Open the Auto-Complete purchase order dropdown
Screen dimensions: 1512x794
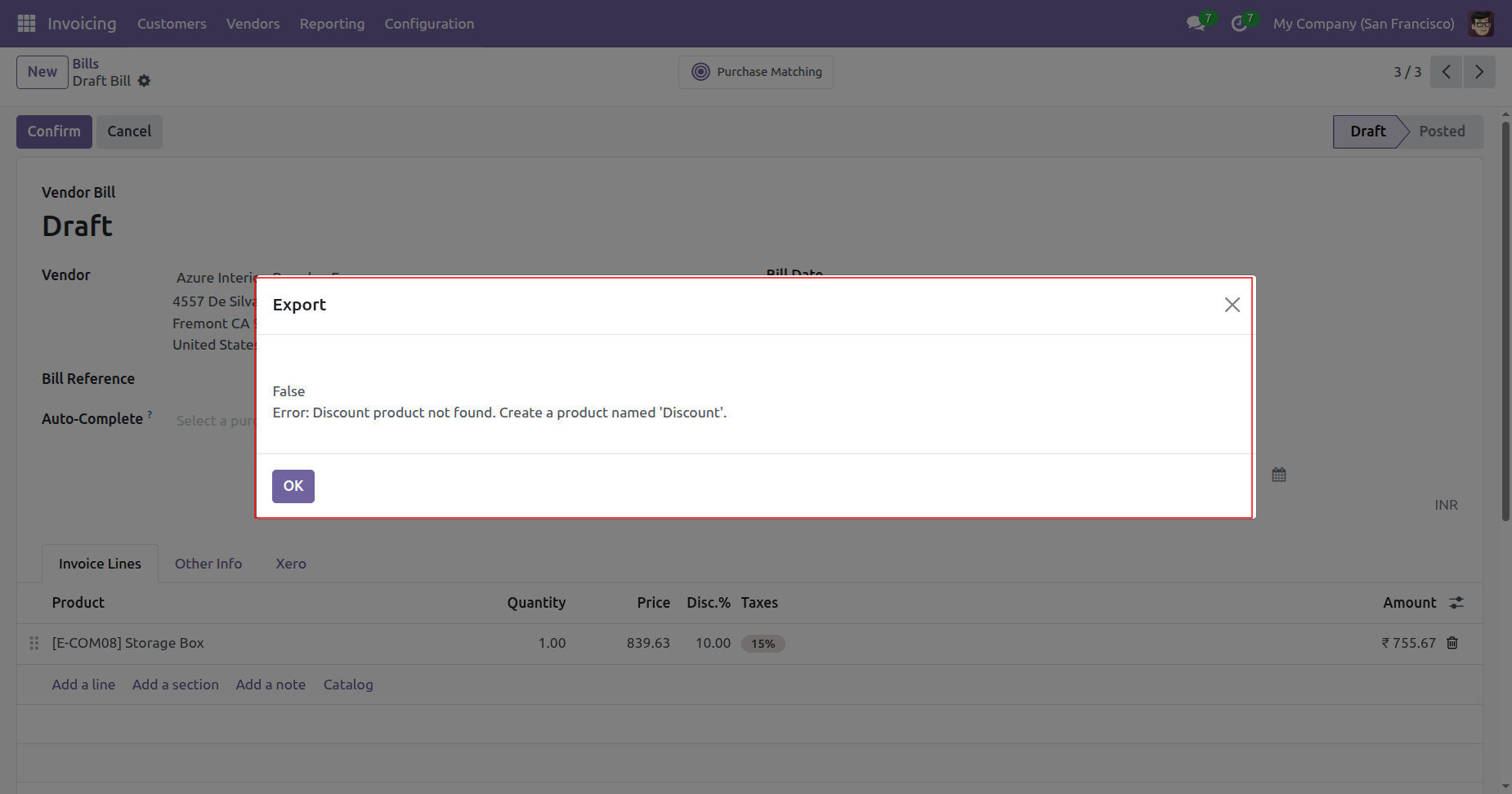(x=215, y=421)
